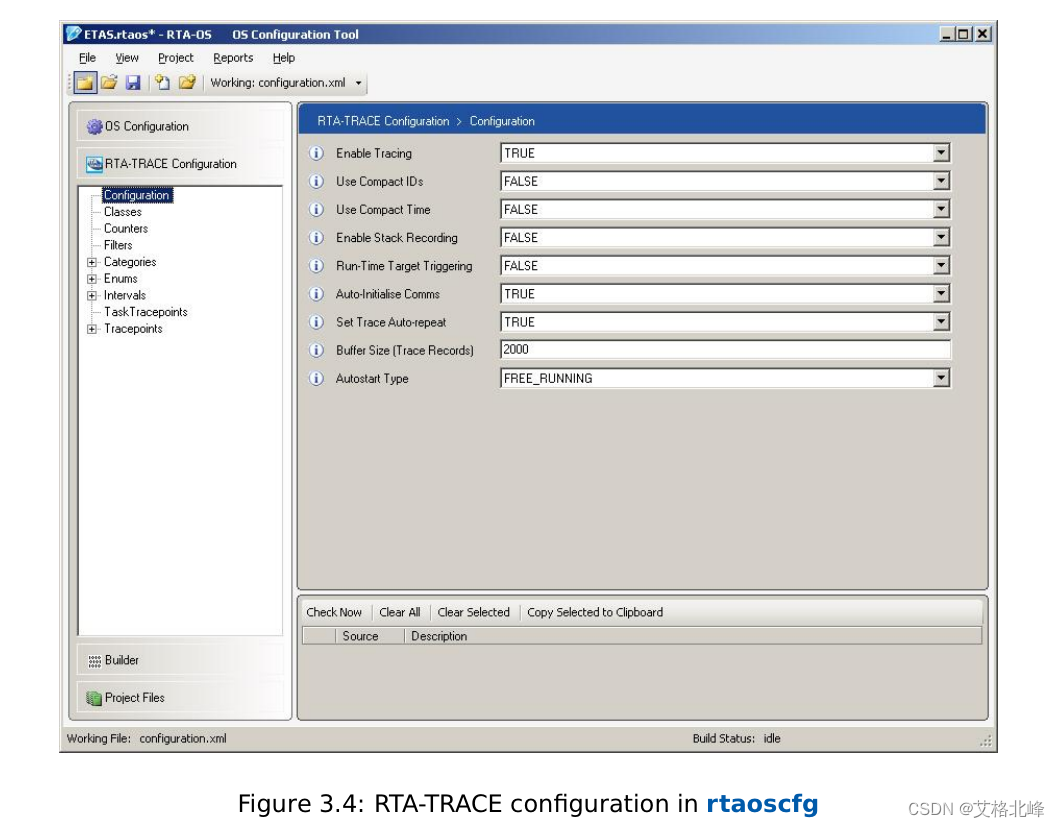Click the info icon beside Enable Tracing
1060x827 pixels.
(x=317, y=153)
